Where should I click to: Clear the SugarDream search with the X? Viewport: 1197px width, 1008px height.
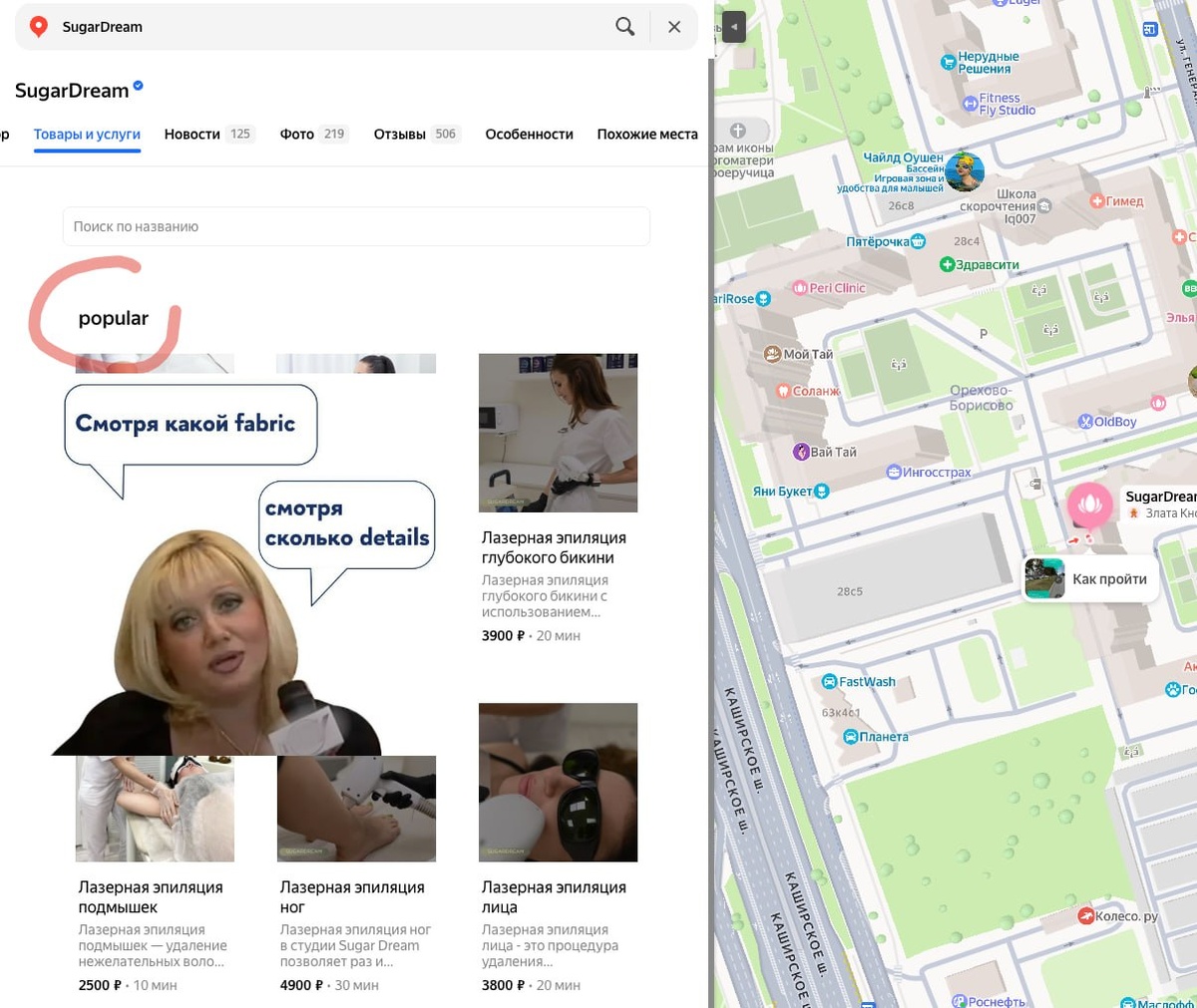pyautogui.click(x=674, y=27)
